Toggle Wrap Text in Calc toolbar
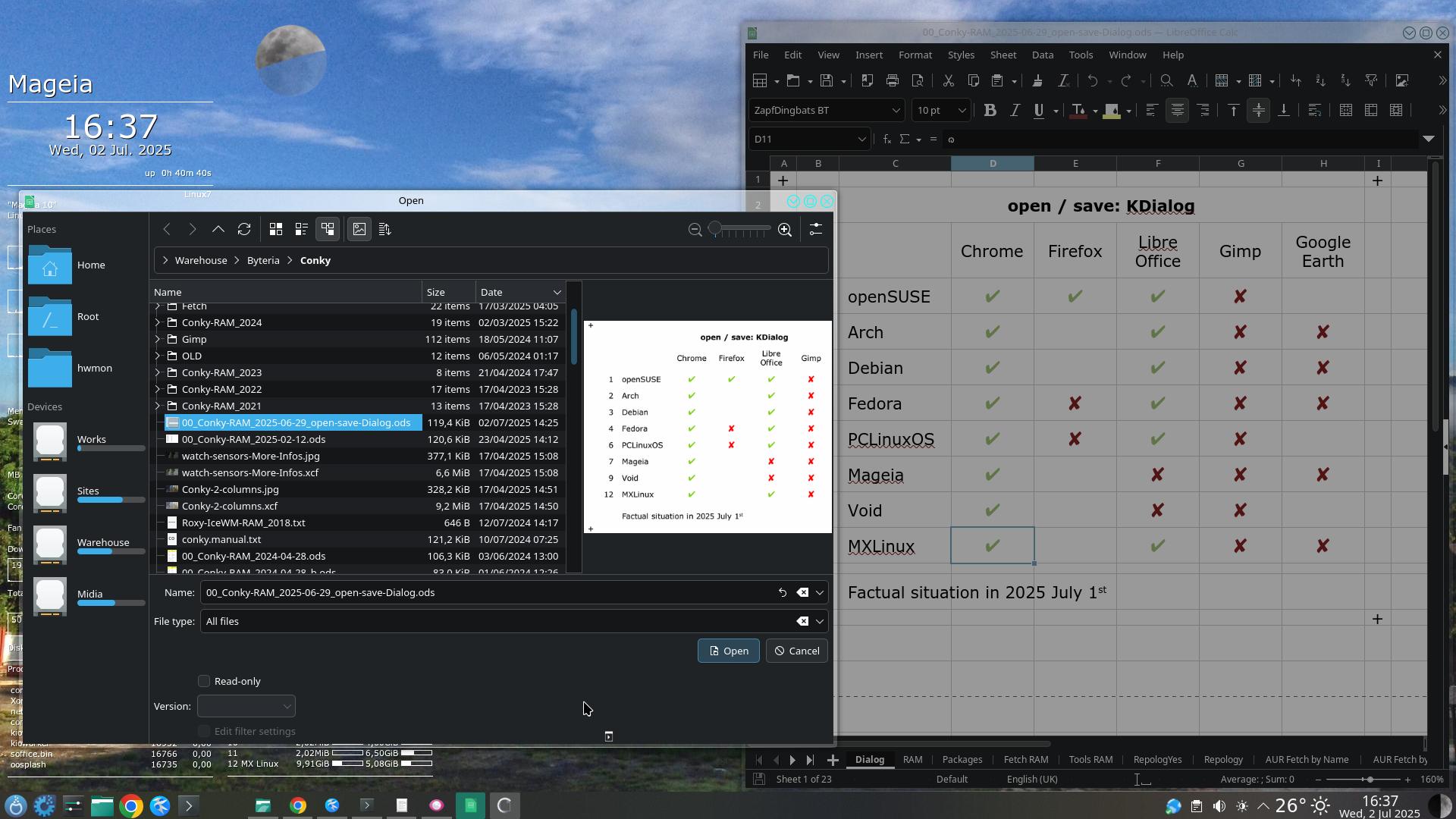 click(1315, 111)
